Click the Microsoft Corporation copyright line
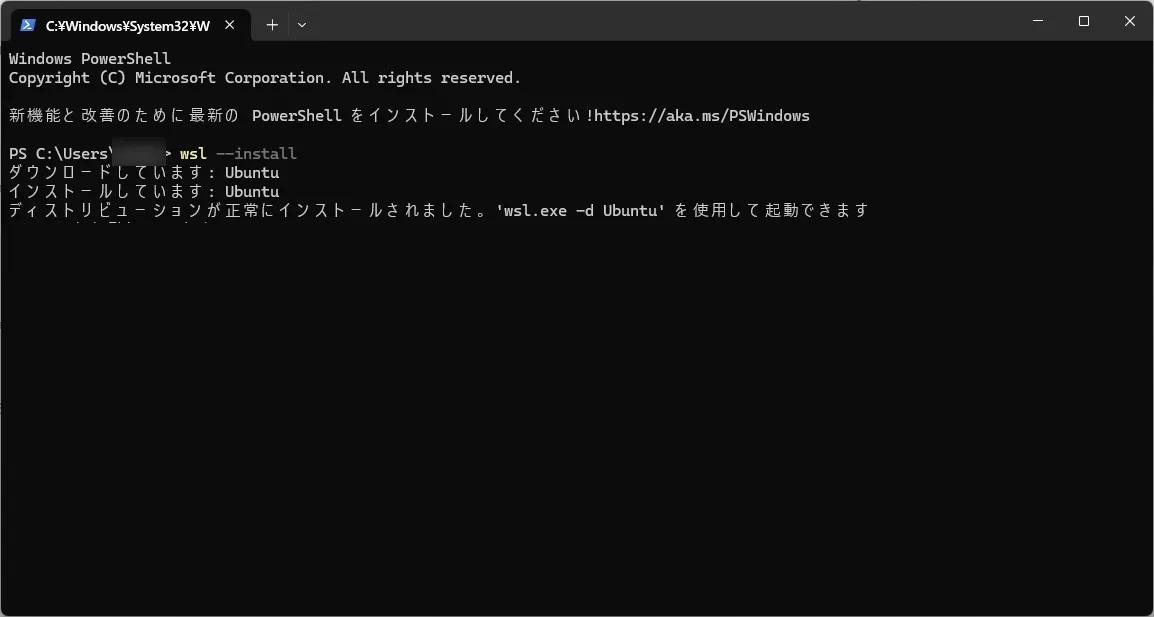Screen dimensions: 1154x617 pos(265,78)
